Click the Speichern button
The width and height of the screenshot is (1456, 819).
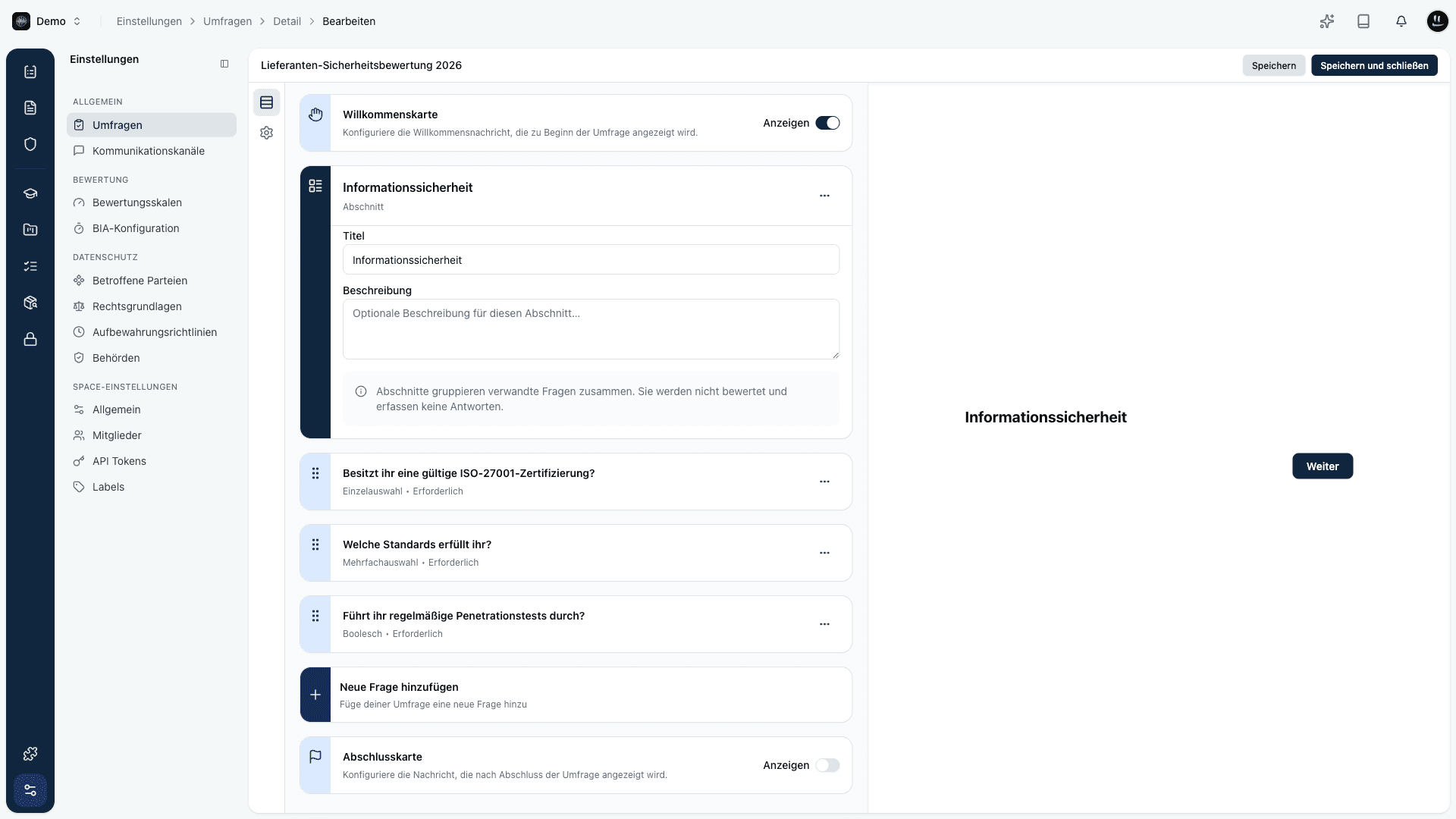[1273, 65]
